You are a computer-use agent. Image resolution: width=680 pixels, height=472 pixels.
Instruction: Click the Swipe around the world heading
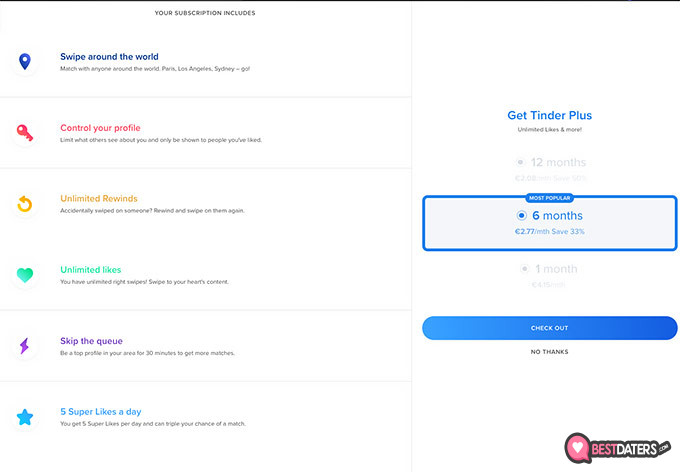(x=109, y=57)
